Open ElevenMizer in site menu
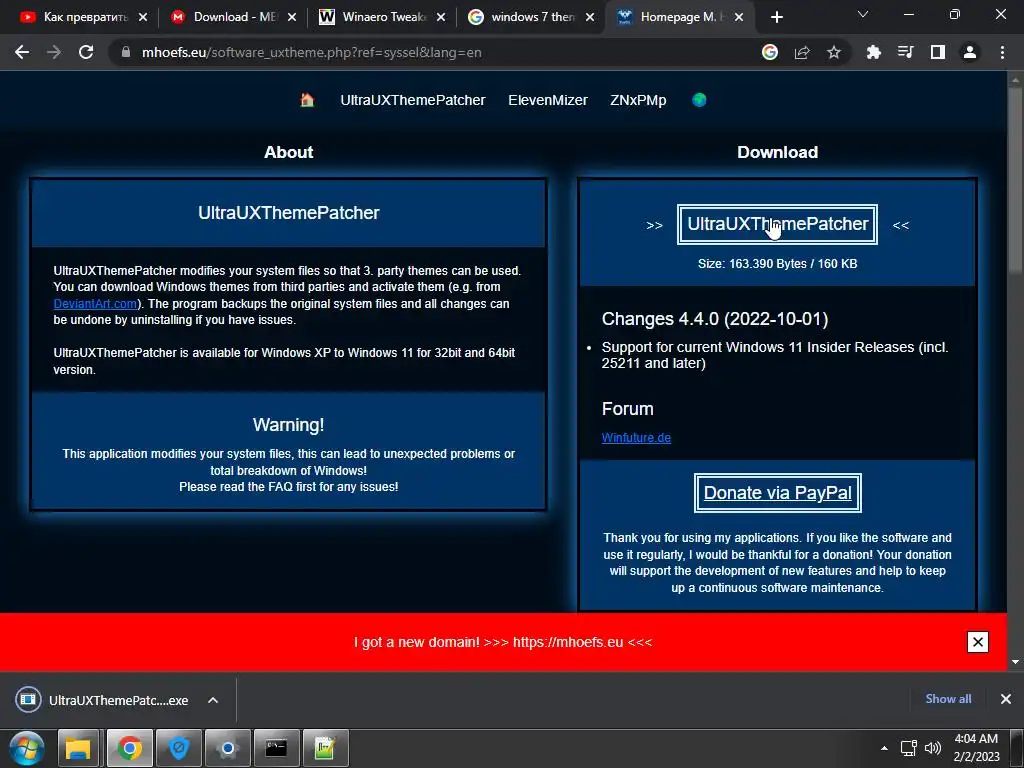1024x768 pixels. coord(548,100)
